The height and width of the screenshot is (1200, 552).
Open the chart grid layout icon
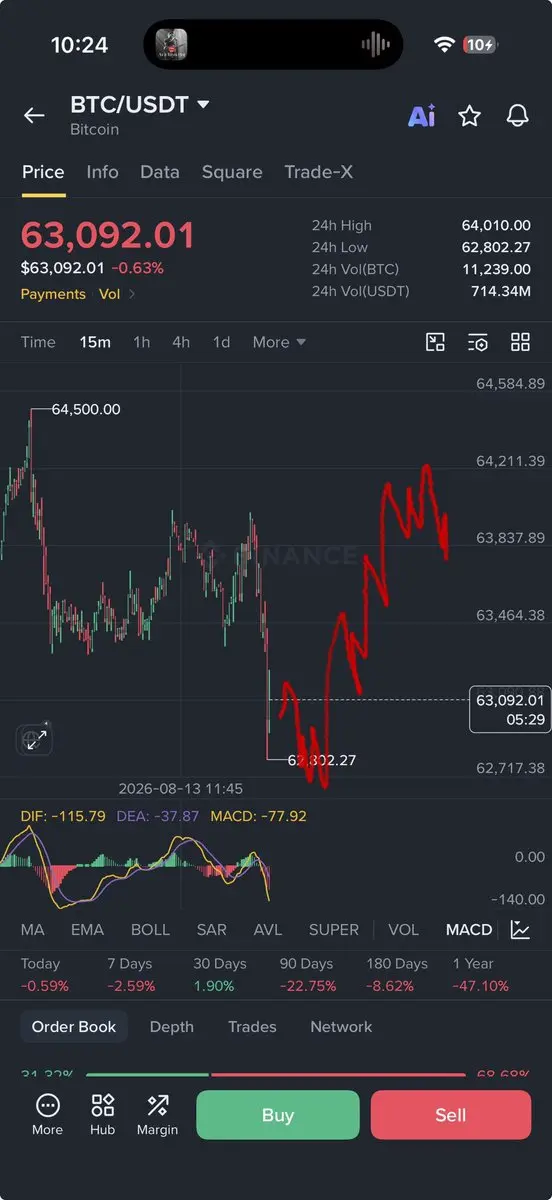click(520, 342)
